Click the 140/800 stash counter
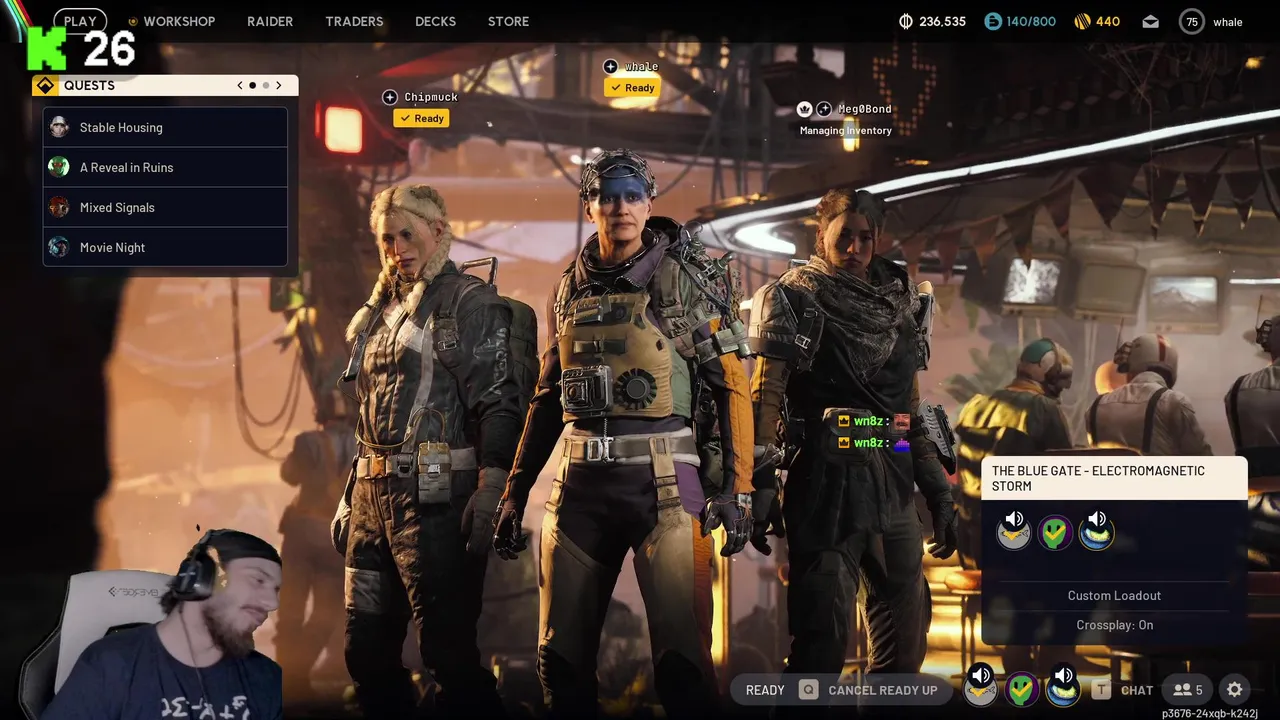Viewport: 1280px width, 720px height. click(x=1031, y=21)
